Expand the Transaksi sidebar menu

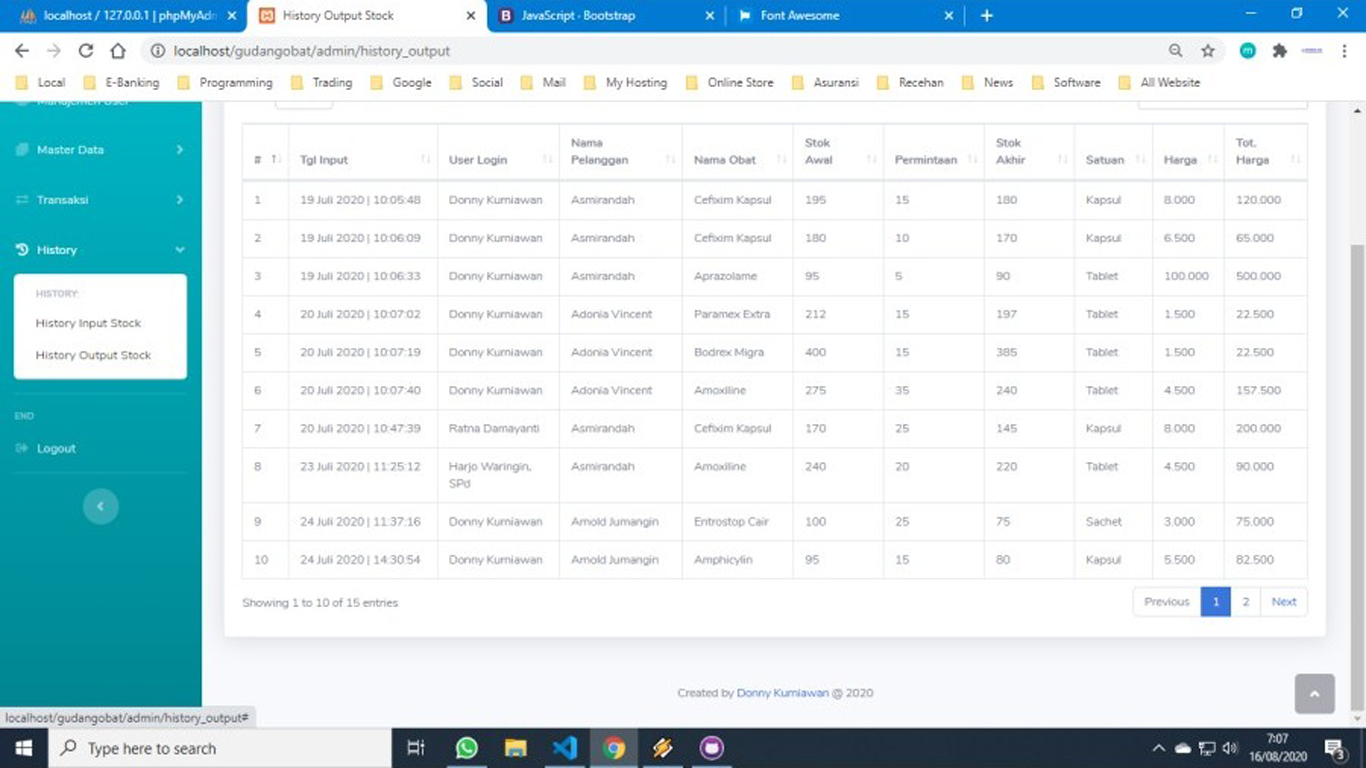100,200
